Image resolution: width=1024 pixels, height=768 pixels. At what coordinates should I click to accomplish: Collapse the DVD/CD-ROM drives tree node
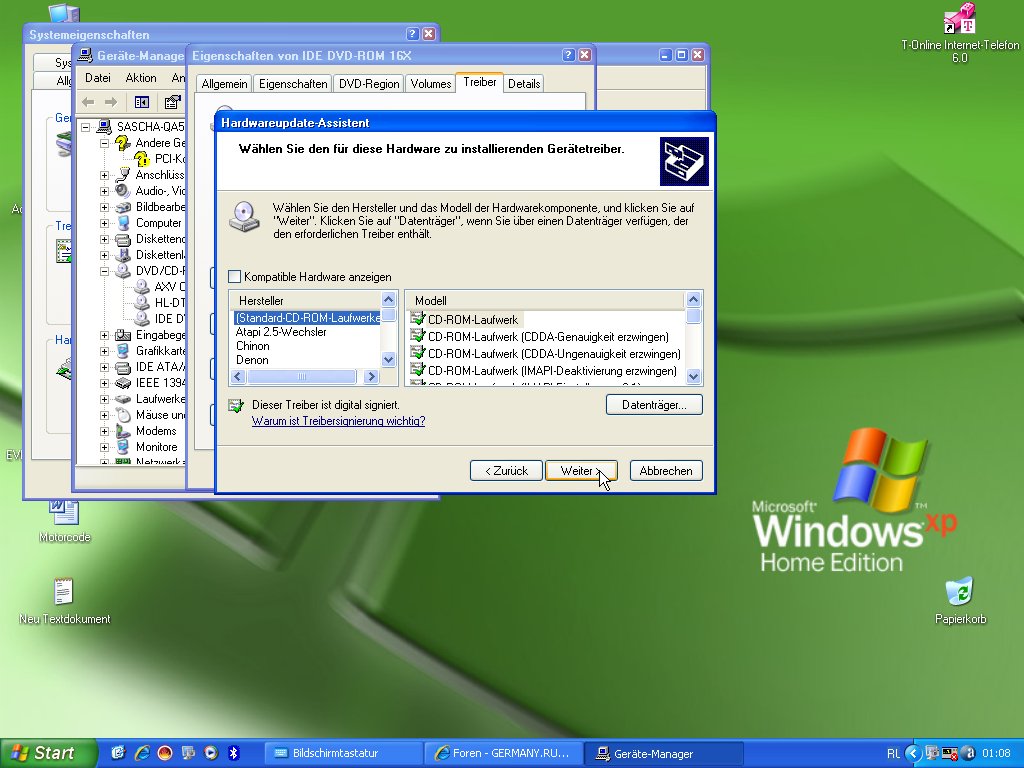coord(104,271)
